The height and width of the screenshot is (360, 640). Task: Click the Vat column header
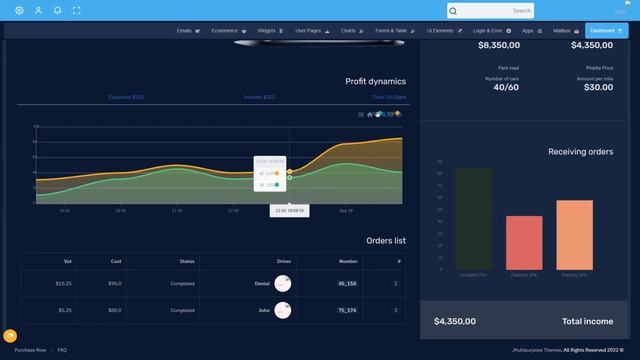coord(68,261)
